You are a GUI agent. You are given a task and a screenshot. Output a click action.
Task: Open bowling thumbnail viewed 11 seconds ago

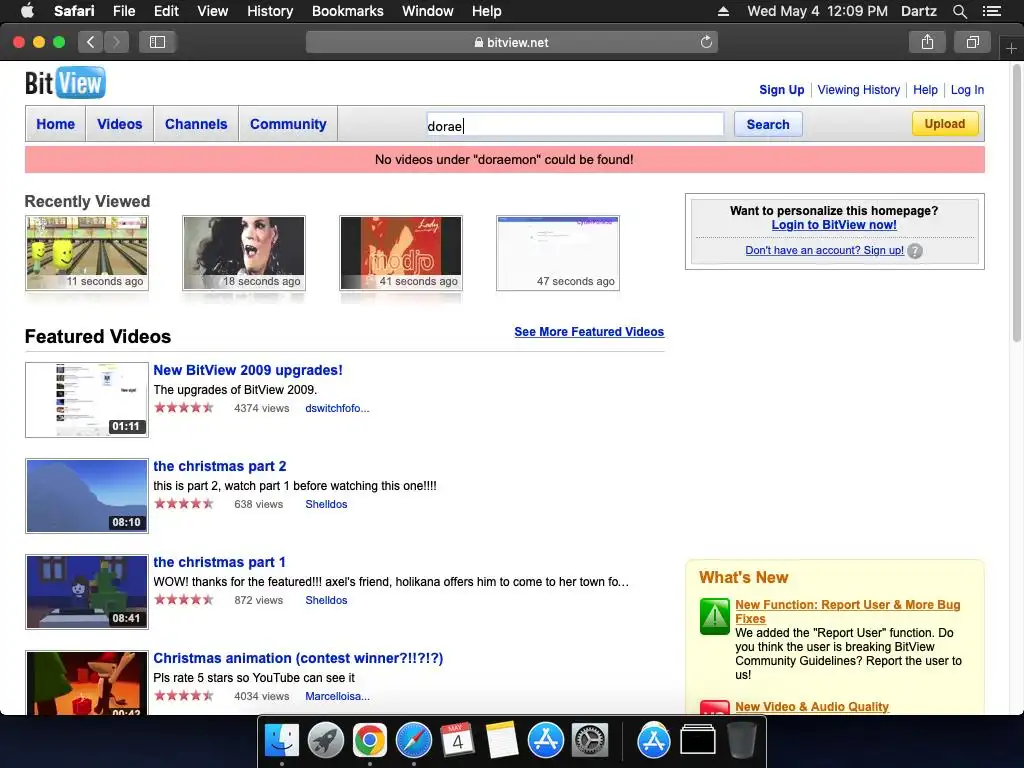(x=87, y=253)
